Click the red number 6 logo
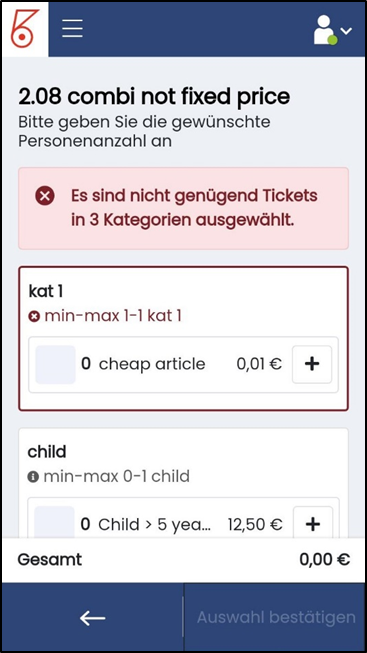This screenshot has height=653, width=367. pos(25,29)
